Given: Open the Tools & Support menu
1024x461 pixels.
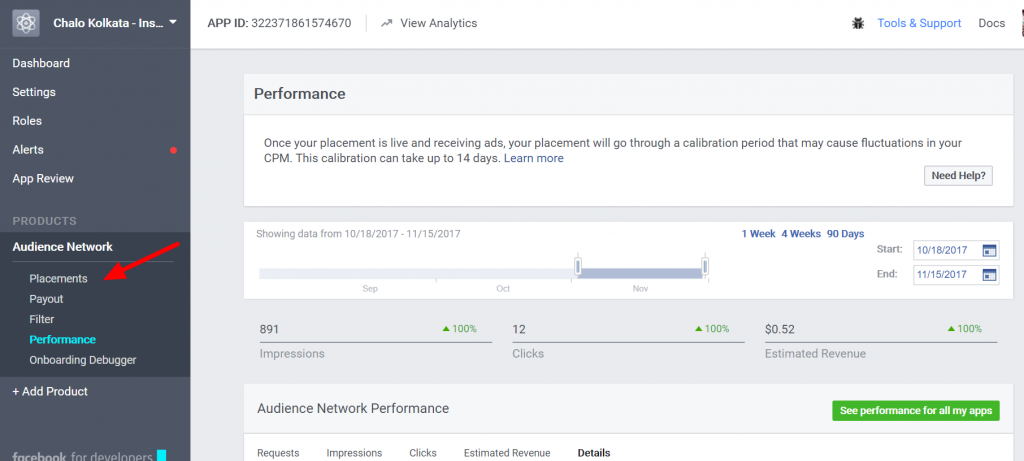Looking at the screenshot, I should point(919,24).
